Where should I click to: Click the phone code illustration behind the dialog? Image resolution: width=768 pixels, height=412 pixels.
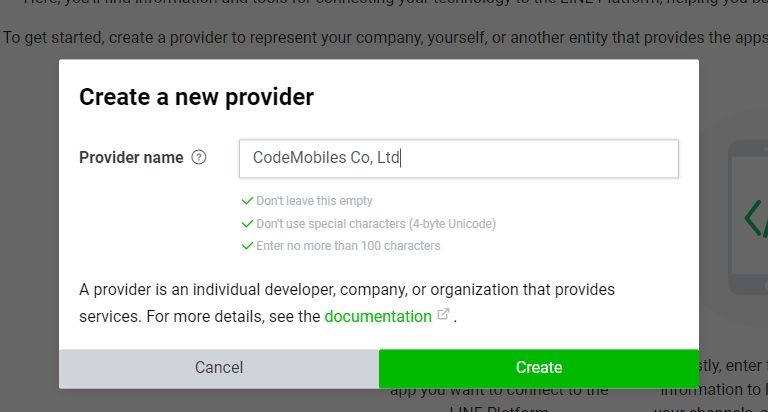(x=749, y=216)
